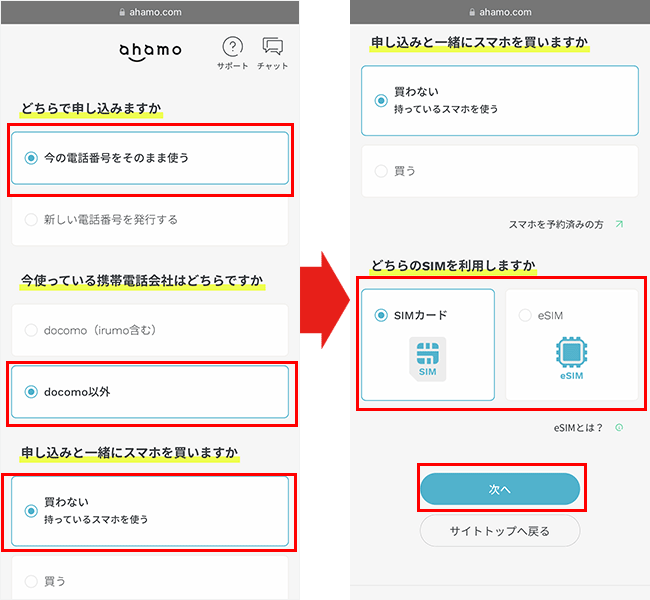Image resolution: width=650 pixels, height=600 pixels.
Task: Choose the SIMカード radio option
Action: click(428, 345)
